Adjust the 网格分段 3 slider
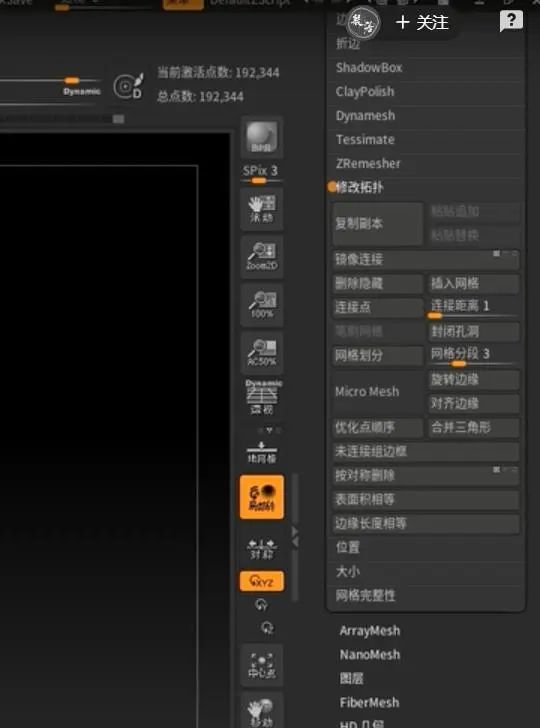 pyautogui.click(x=474, y=357)
